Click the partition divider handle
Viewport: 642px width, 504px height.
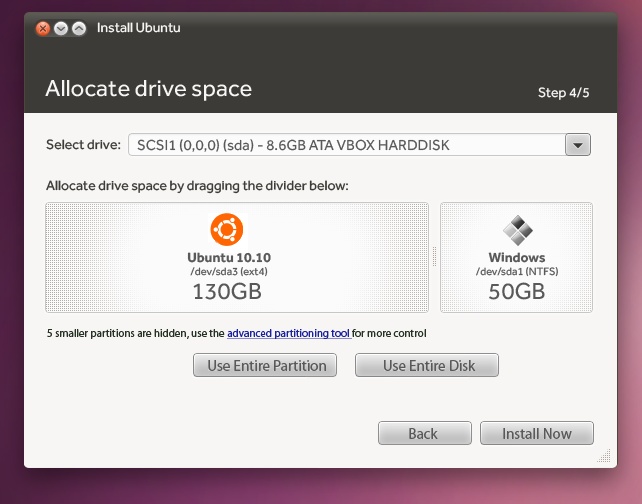point(434,257)
